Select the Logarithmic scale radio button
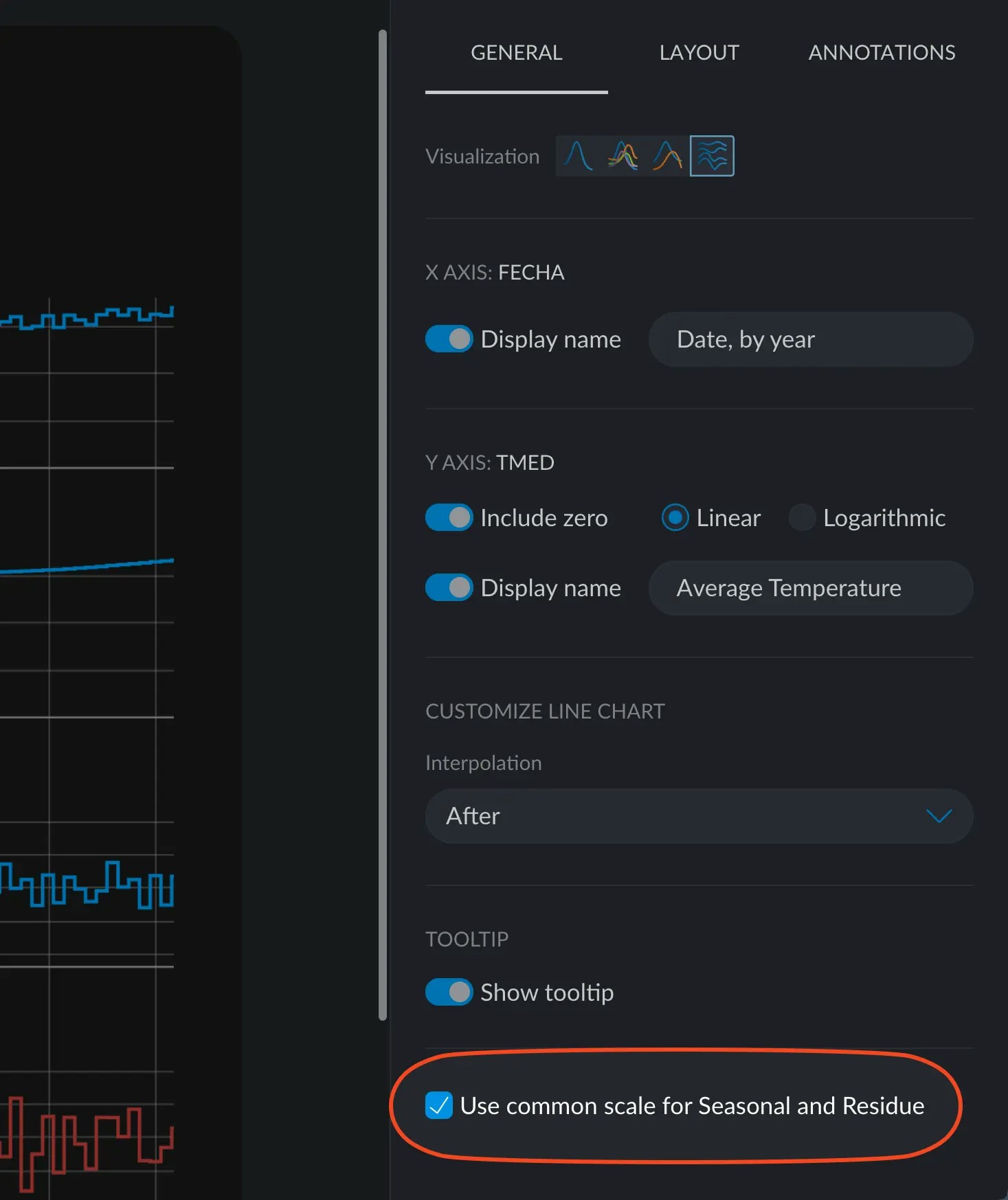Viewport: 1008px width, 1200px height. pyautogui.click(x=802, y=517)
